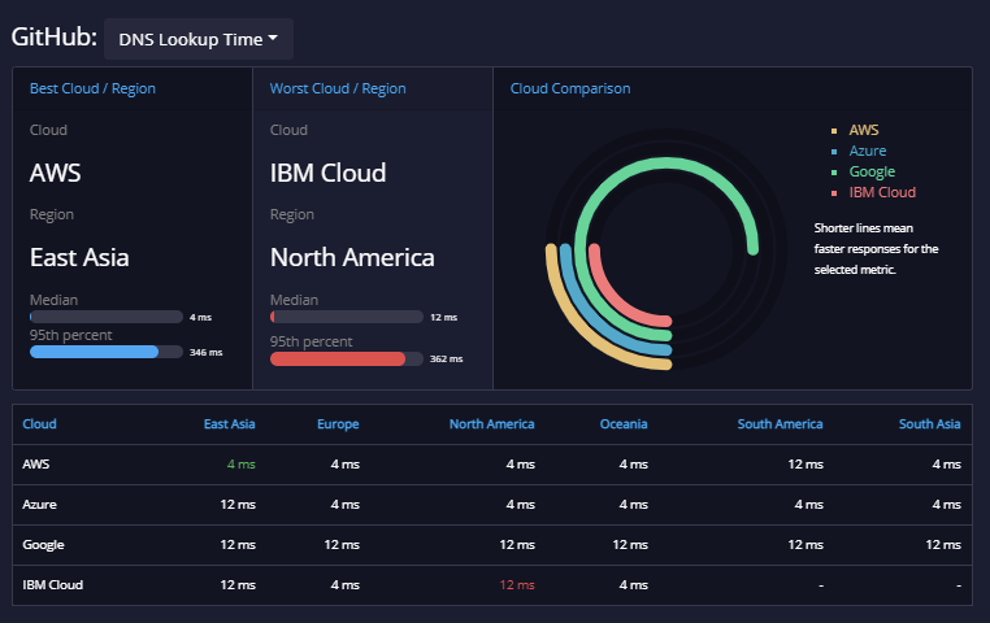Click the AWS row label in the table
This screenshot has height=624, width=990.
coord(36,464)
